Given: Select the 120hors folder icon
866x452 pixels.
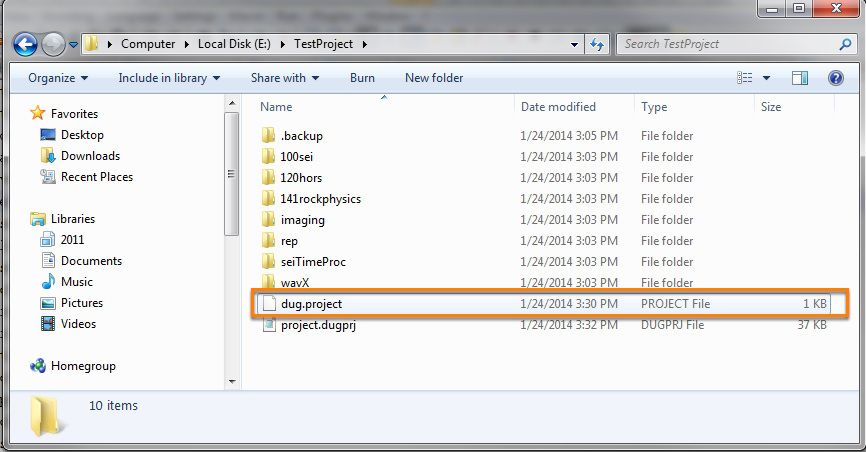Looking at the screenshot, I should coord(268,177).
